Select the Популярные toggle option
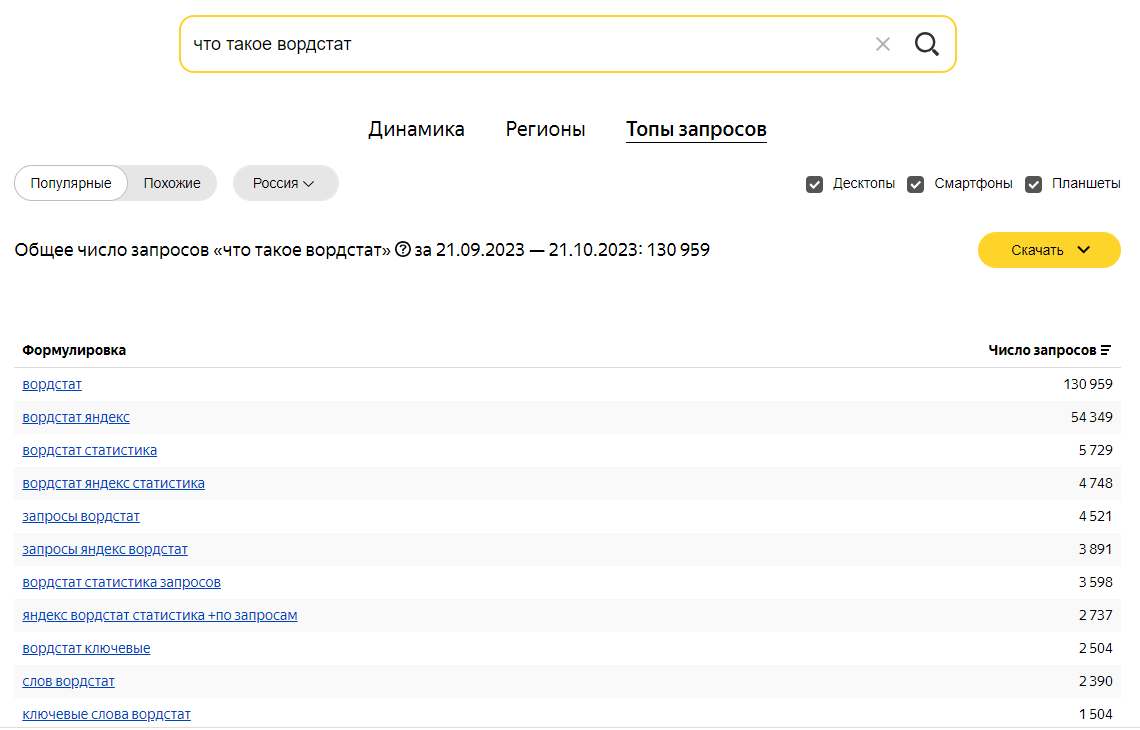 pyautogui.click(x=71, y=183)
